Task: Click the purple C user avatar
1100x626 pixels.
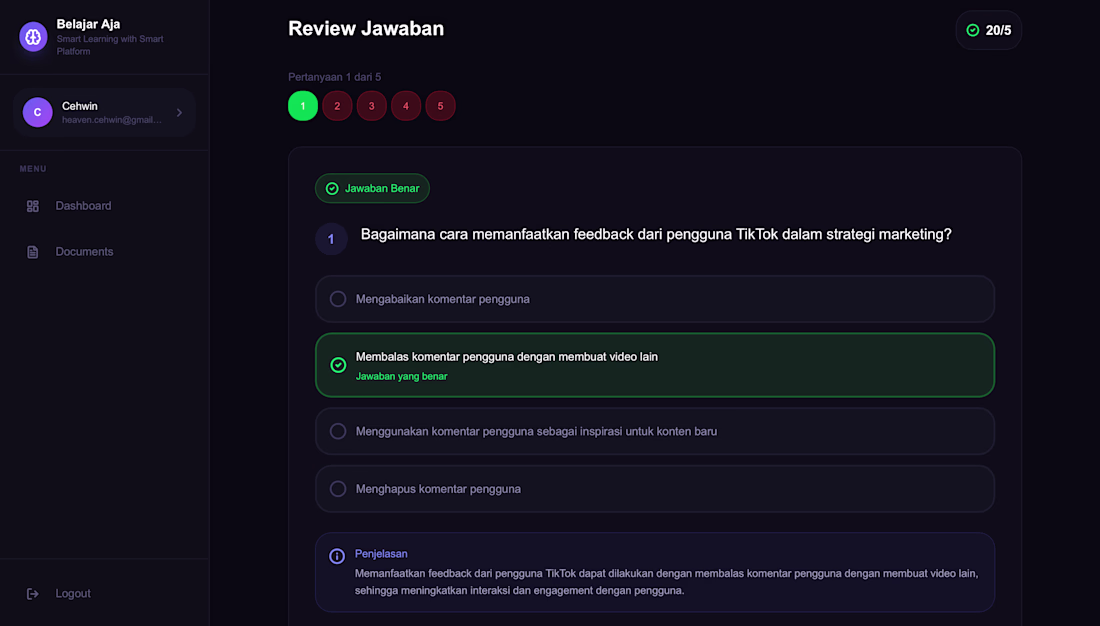Action: pos(38,112)
